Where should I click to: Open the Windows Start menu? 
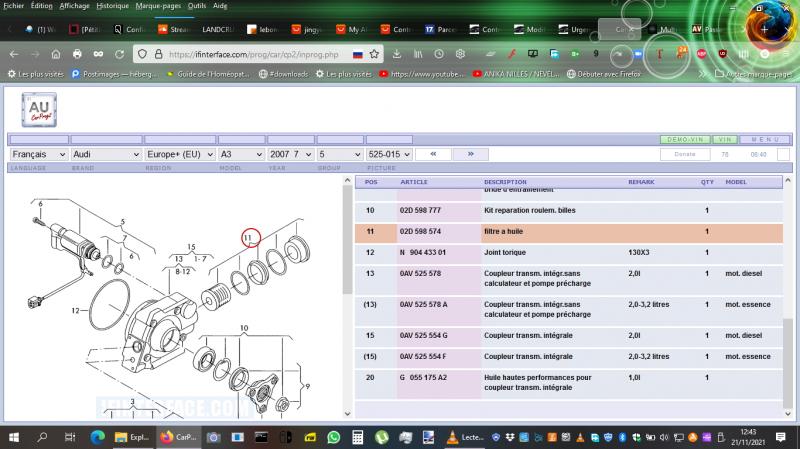14,437
